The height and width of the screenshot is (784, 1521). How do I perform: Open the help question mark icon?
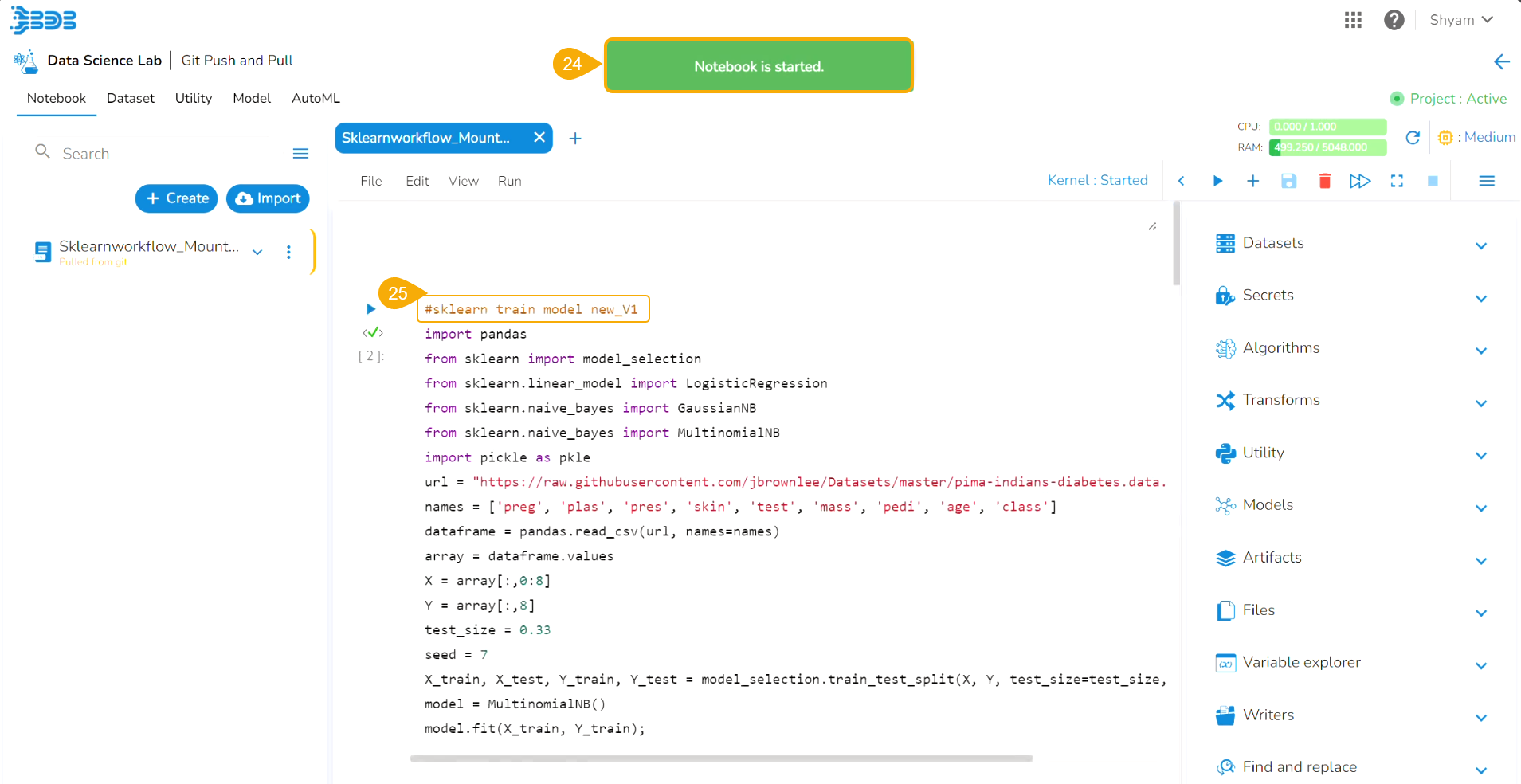tap(1394, 20)
